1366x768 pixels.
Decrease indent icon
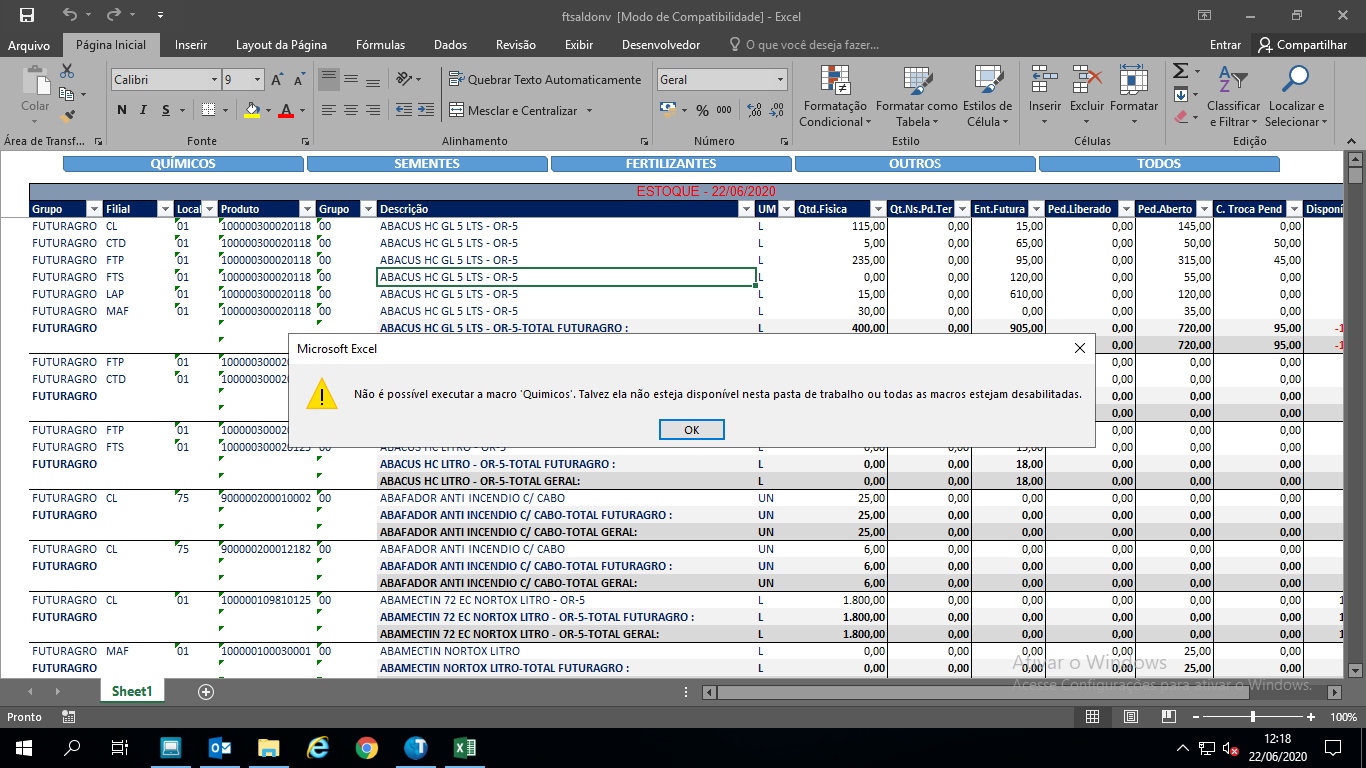[x=404, y=110]
